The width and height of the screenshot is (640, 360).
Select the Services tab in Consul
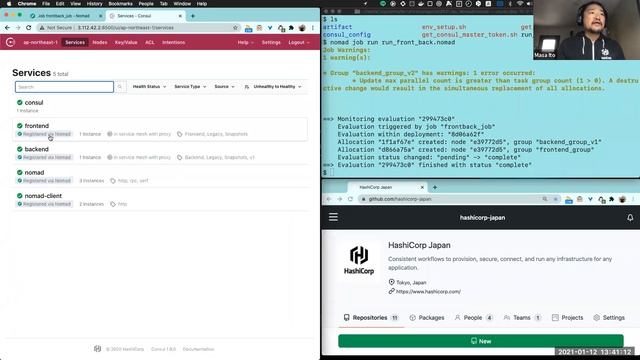tap(75, 42)
